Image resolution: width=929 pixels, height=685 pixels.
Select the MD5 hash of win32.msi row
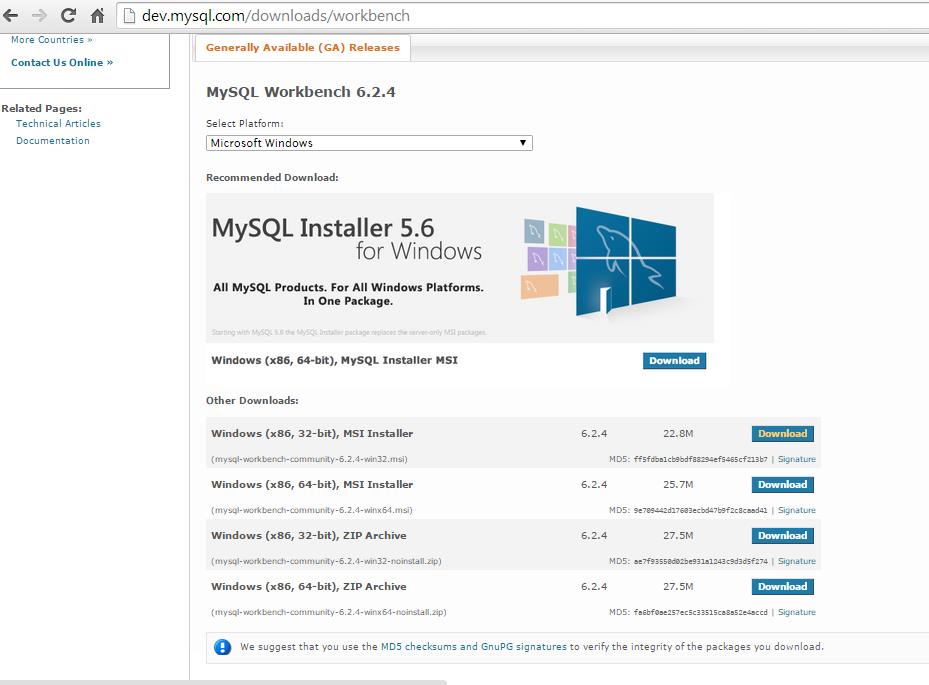click(700, 459)
